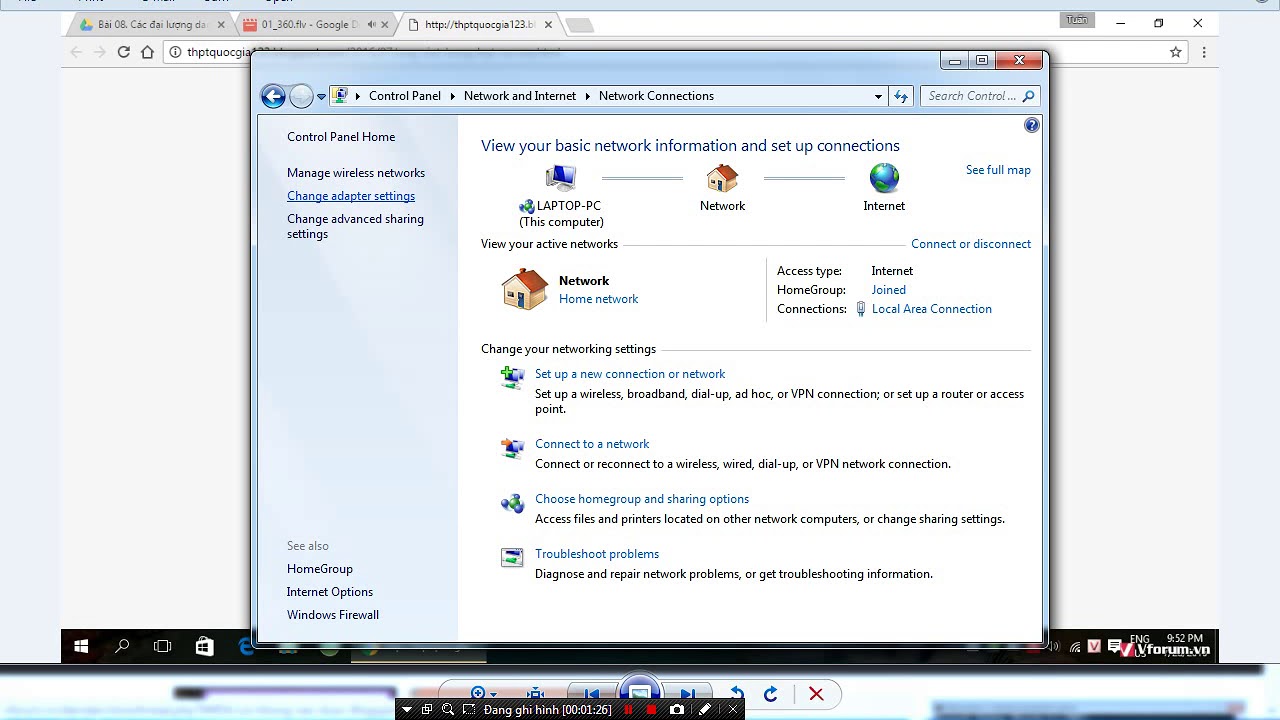Bookmark page with Chrome star icon
This screenshot has width=1280, height=720.
point(1176,52)
